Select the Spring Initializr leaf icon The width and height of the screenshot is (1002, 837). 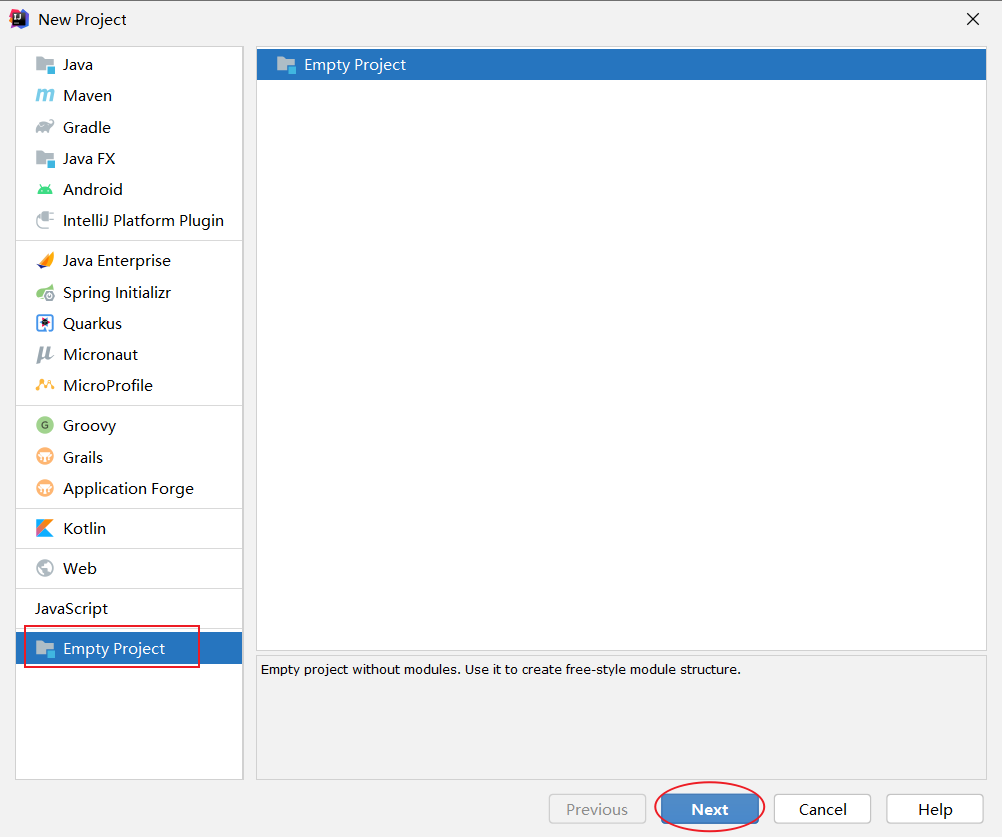[x=46, y=292]
